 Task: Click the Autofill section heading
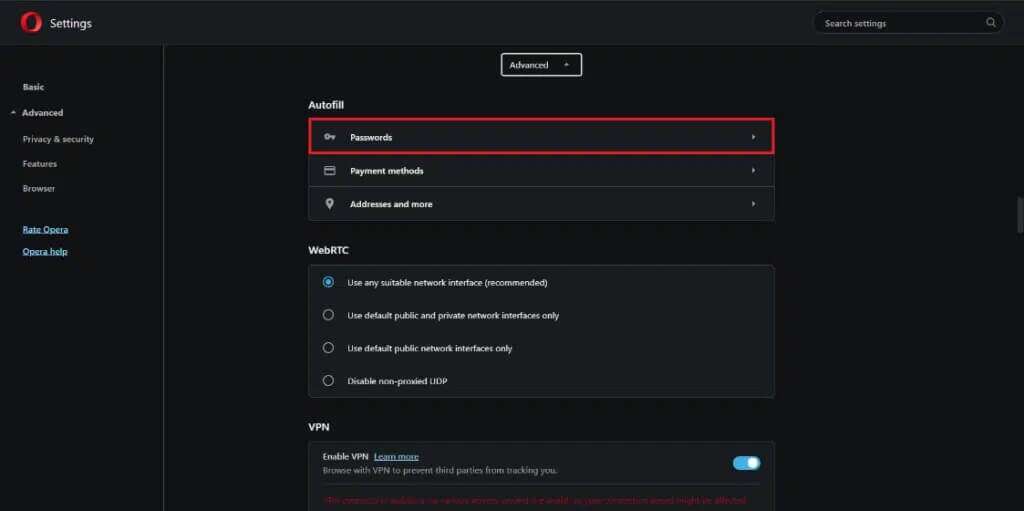[326, 105]
